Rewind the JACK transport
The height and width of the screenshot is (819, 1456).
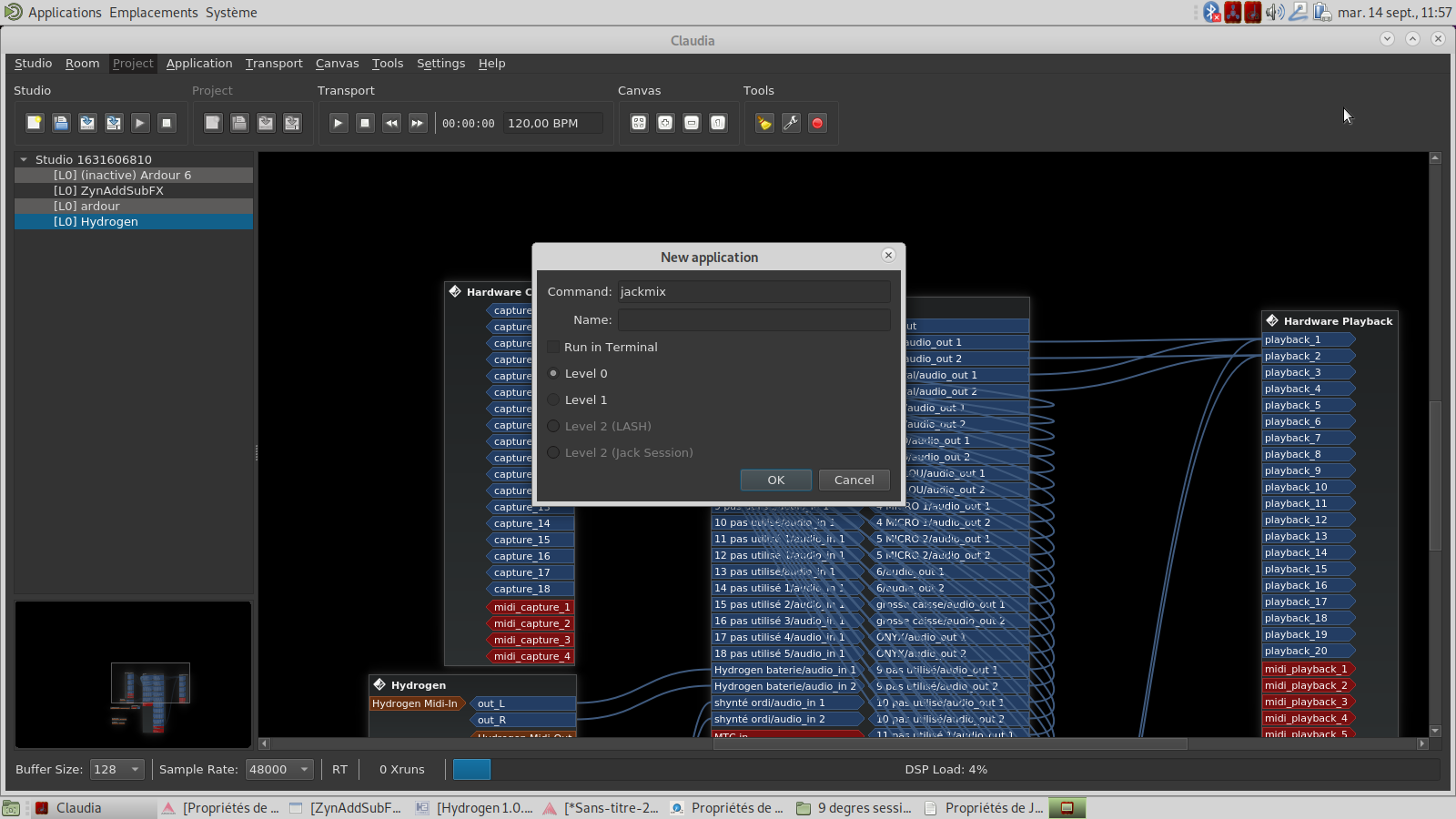tap(391, 123)
